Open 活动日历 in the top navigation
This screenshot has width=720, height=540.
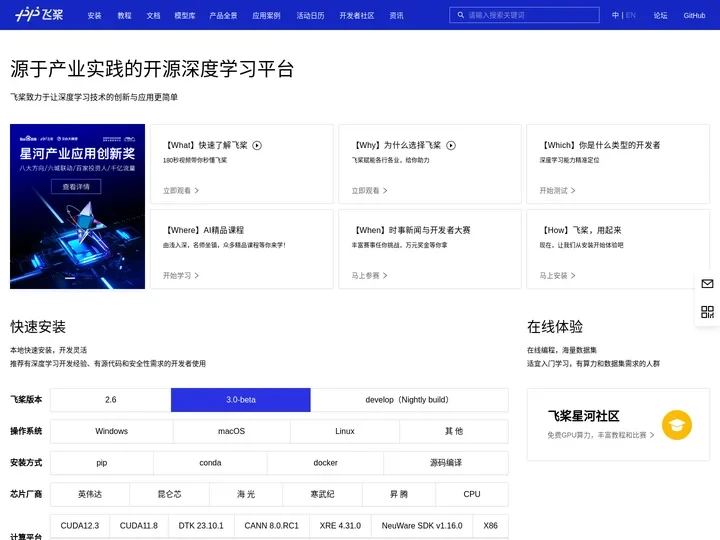click(310, 16)
